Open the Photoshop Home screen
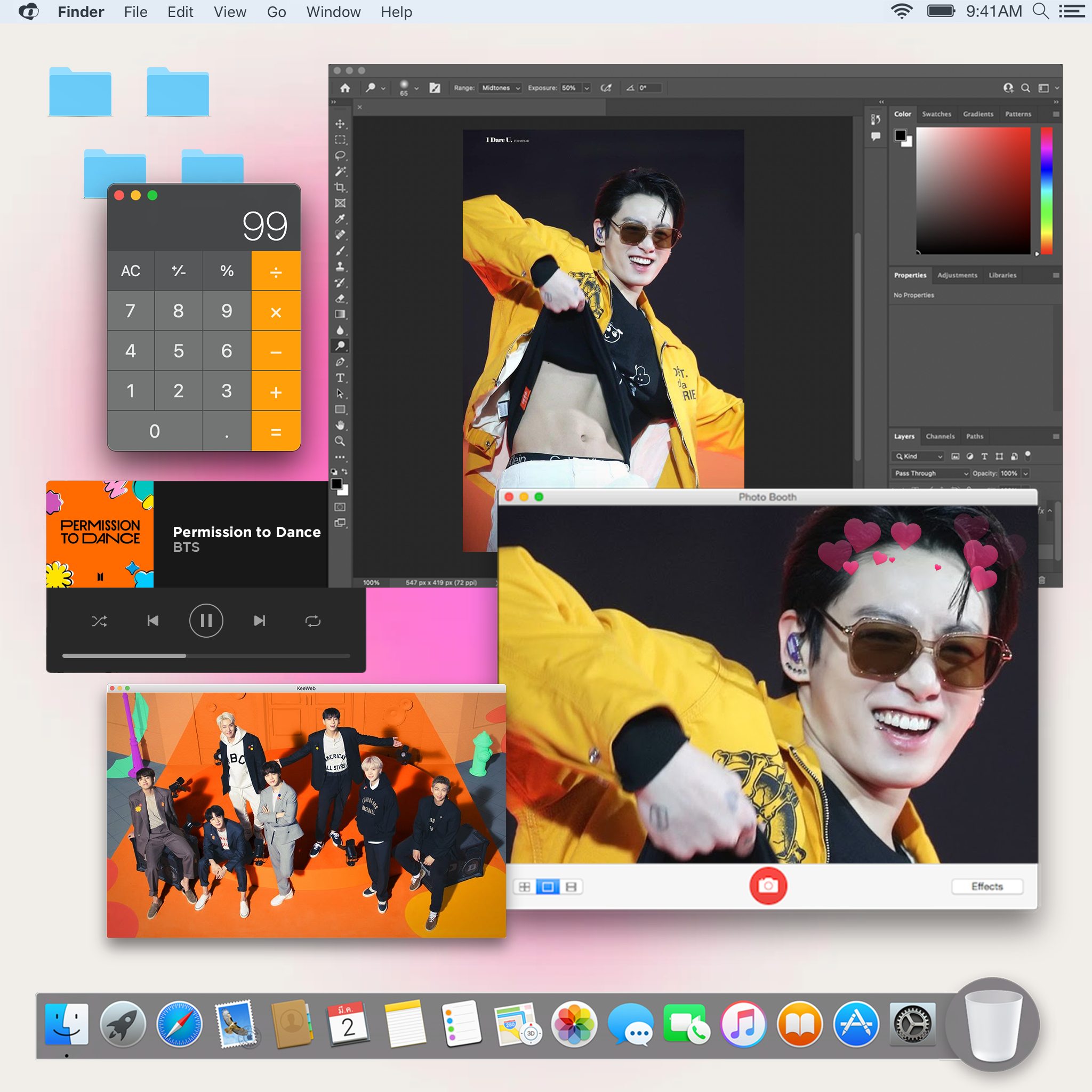The image size is (1092, 1092). 346,87
